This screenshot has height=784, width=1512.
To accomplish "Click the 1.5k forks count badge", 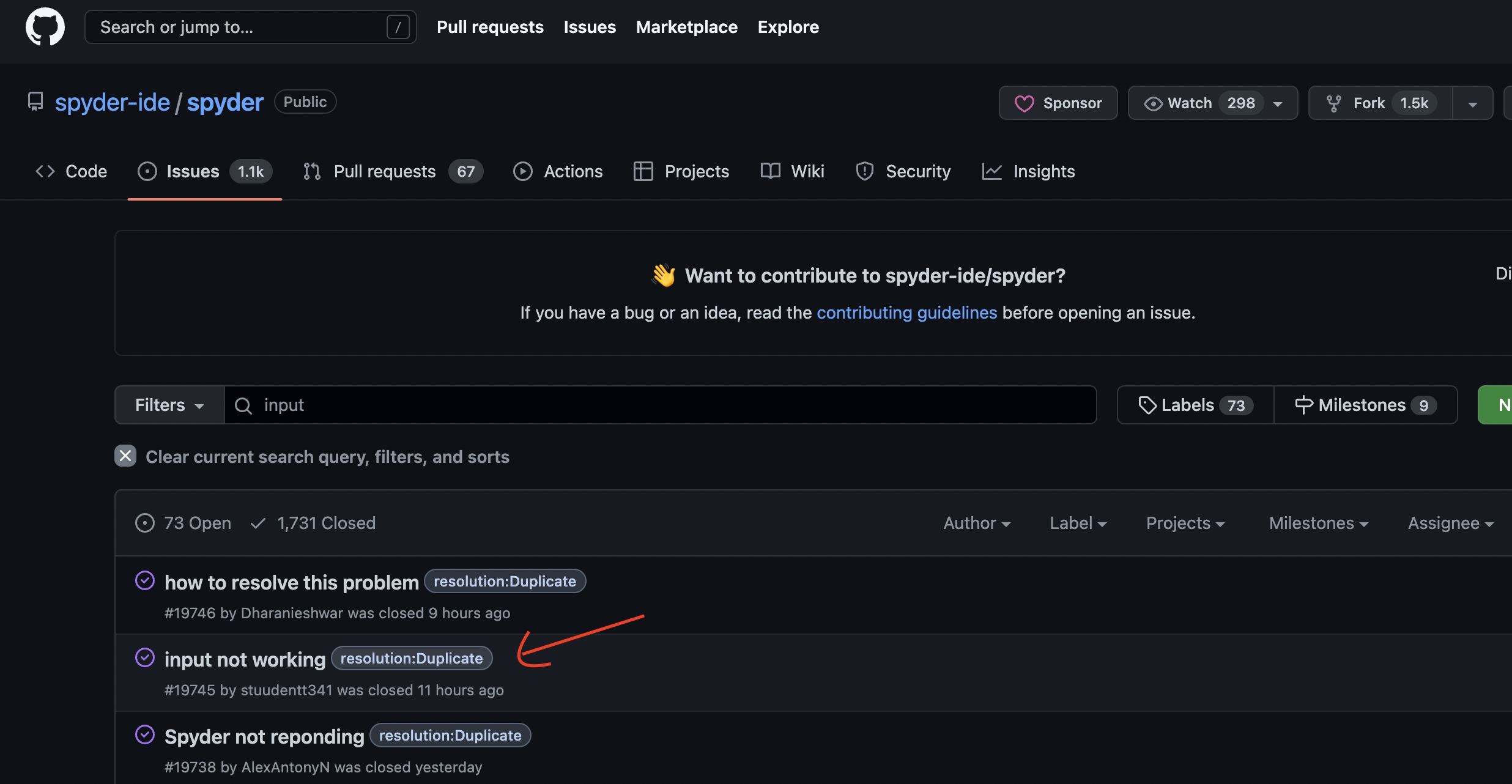I will tap(1415, 103).
